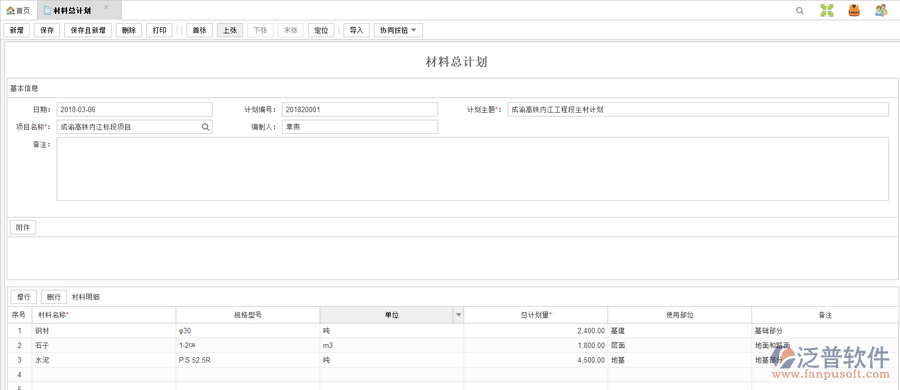Click the 备注 column header in table
This screenshot has width=900, height=390.
[825, 315]
